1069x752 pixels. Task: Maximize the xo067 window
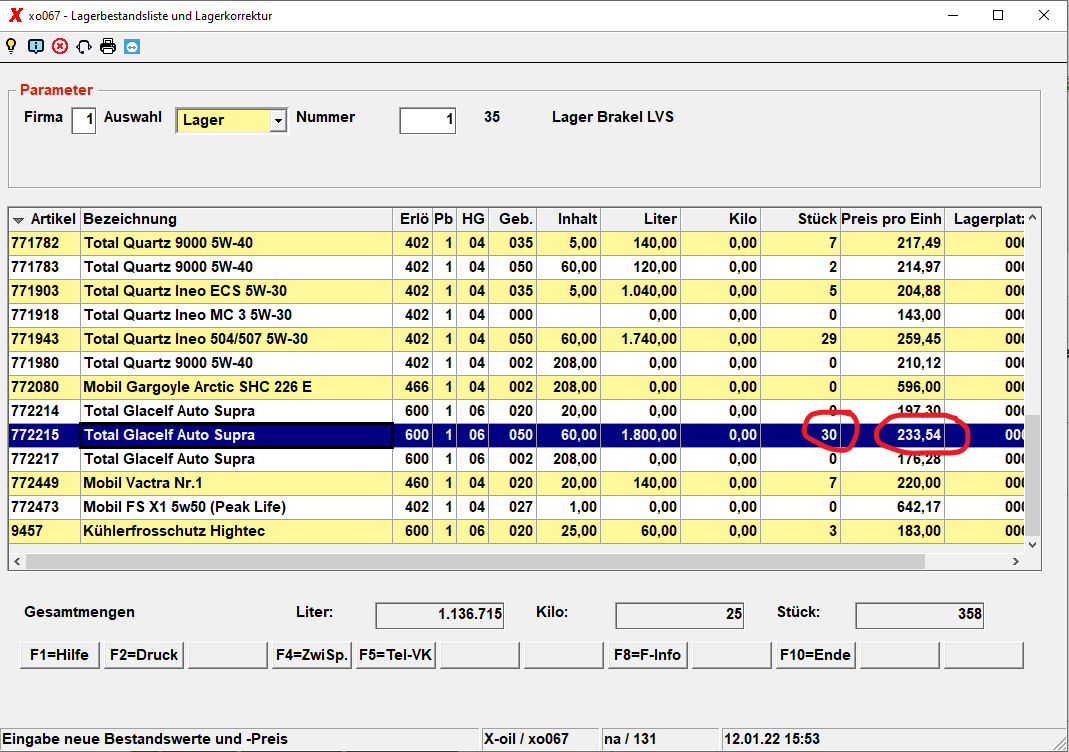tap(998, 15)
